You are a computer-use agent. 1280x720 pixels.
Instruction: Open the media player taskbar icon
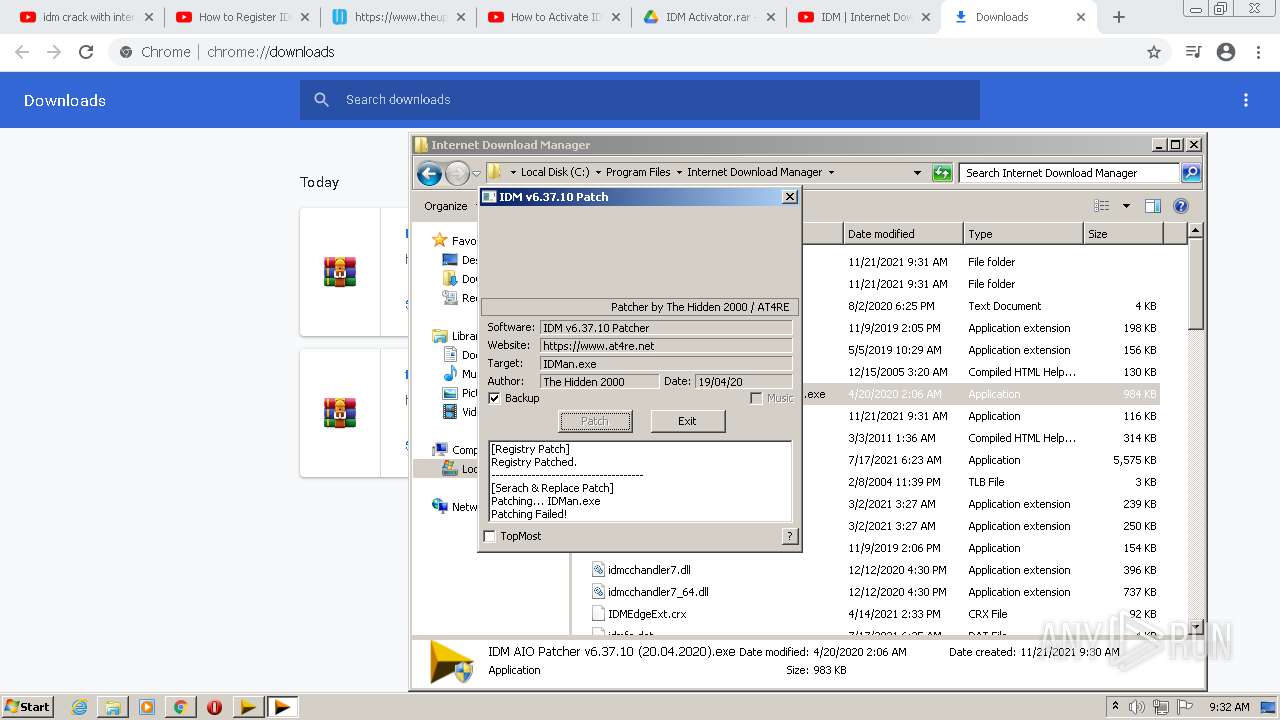point(147,707)
